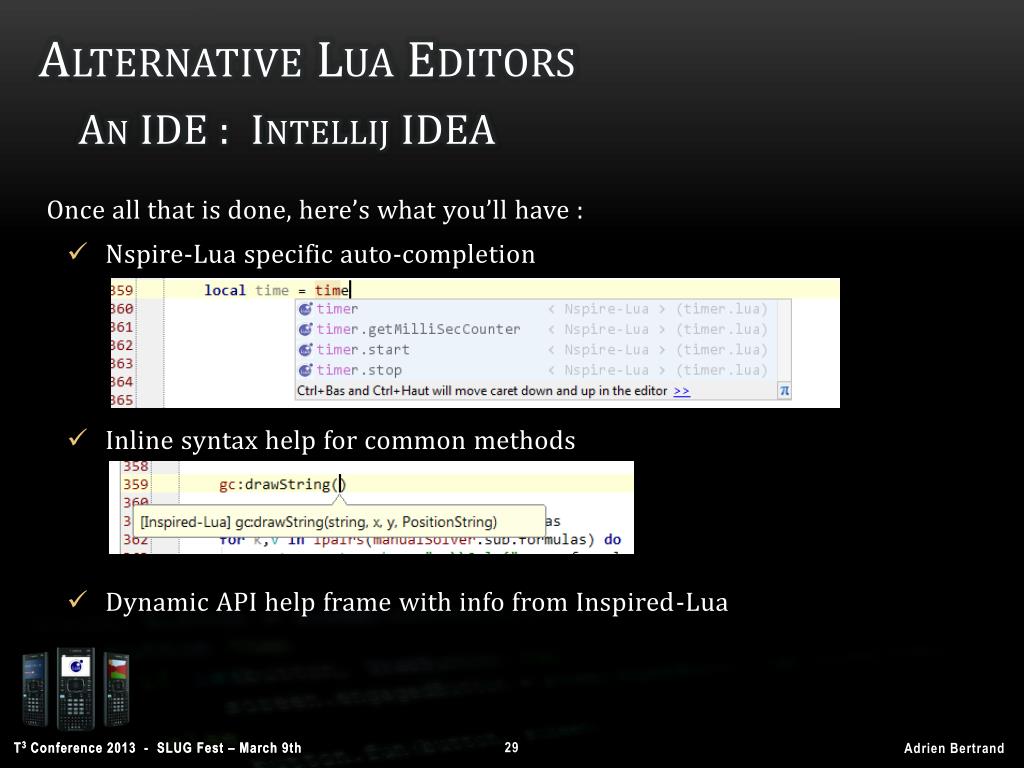1024x768 pixels.
Task: Click 'Once all that is done' intro sentence
Action: [315, 210]
